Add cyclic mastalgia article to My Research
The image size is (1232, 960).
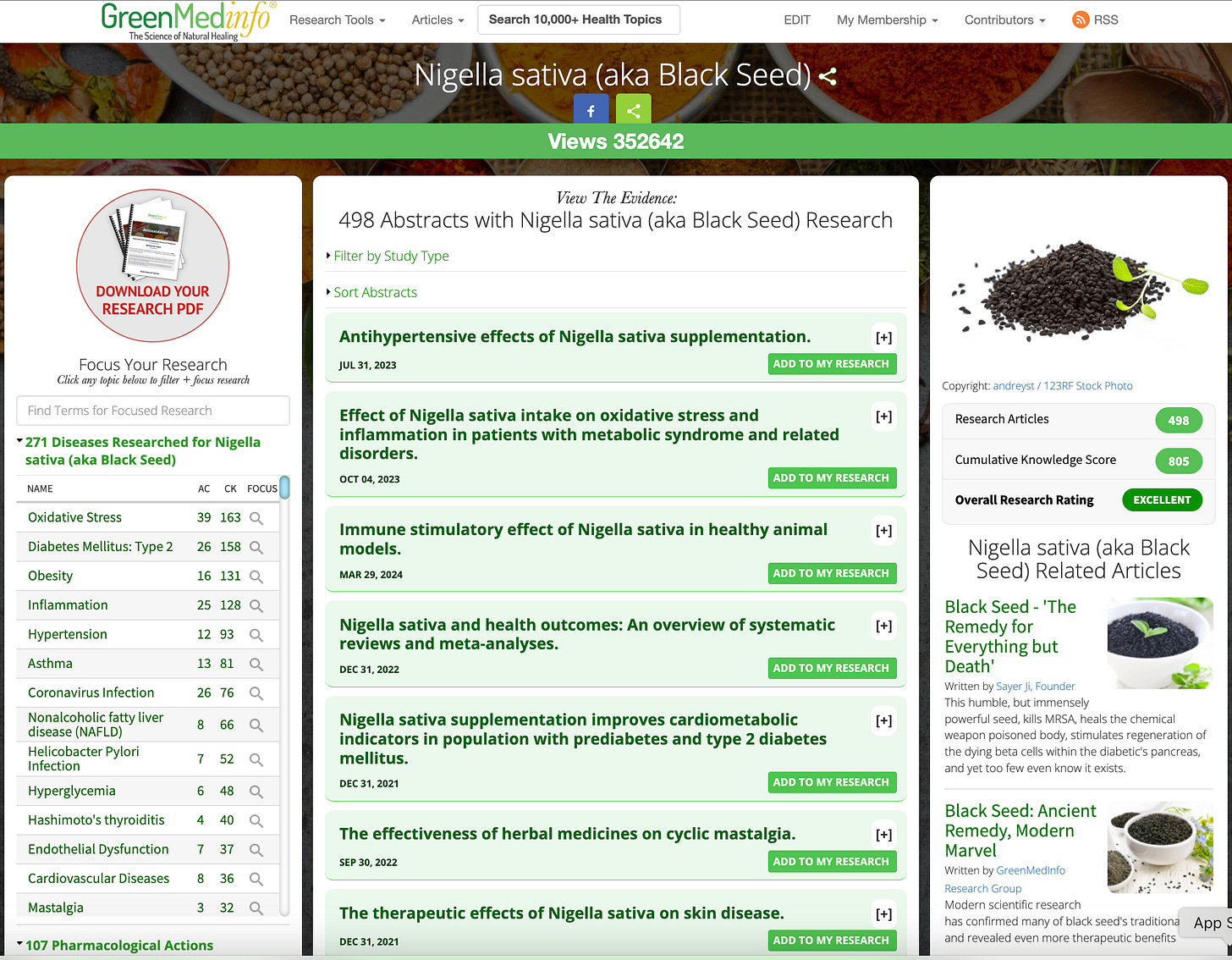[831, 862]
